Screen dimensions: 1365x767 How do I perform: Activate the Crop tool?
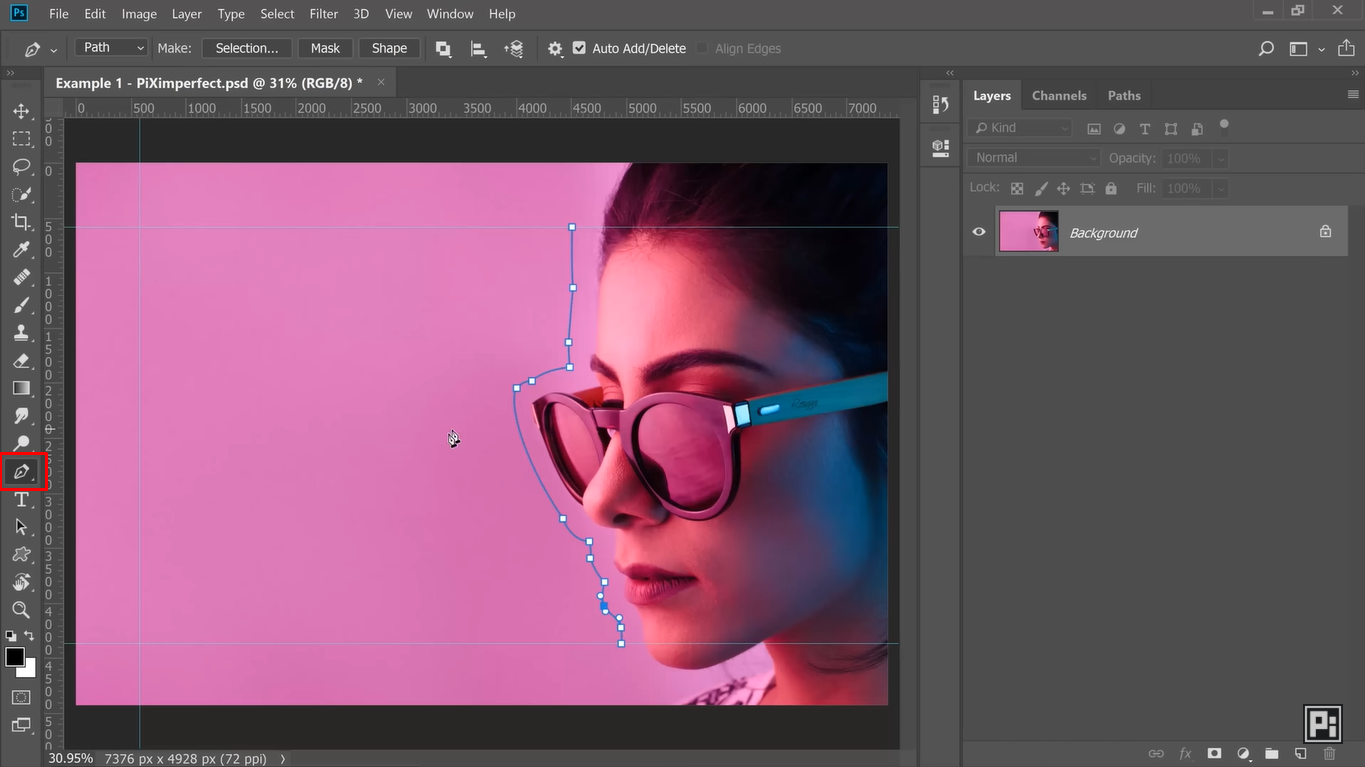coord(22,222)
